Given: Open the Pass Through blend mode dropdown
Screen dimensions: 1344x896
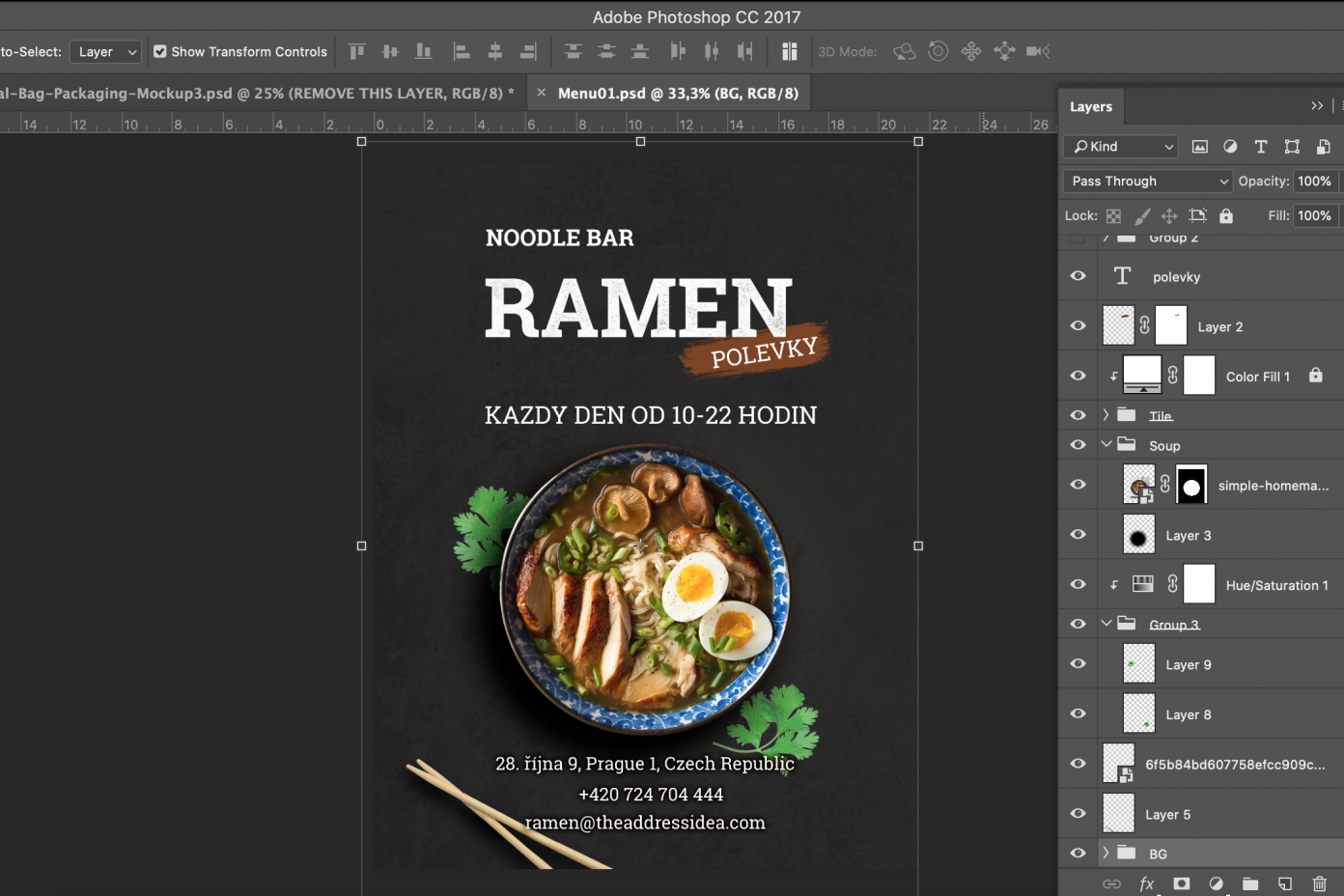Looking at the screenshot, I should tap(1148, 181).
